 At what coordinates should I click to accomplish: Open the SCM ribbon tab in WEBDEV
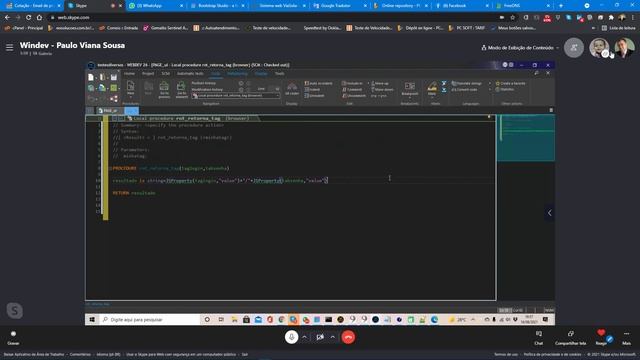tap(165, 73)
